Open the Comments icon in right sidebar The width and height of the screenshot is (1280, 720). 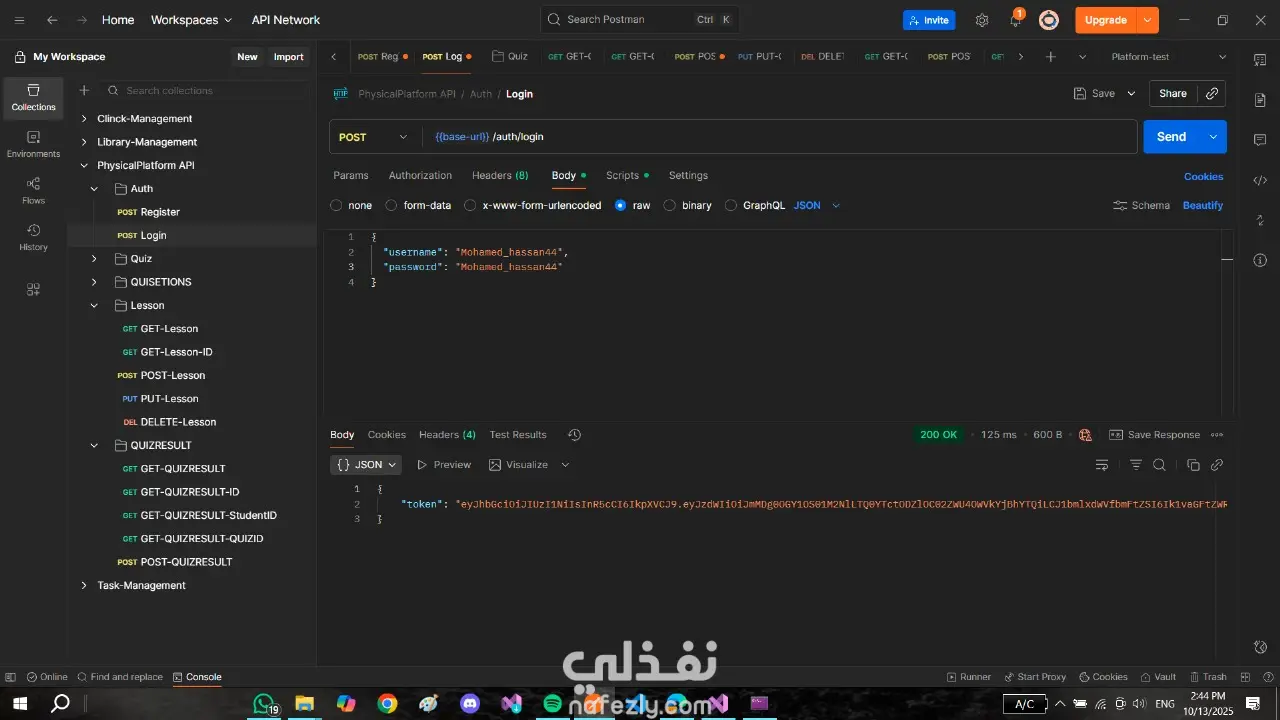click(1260, 140)
